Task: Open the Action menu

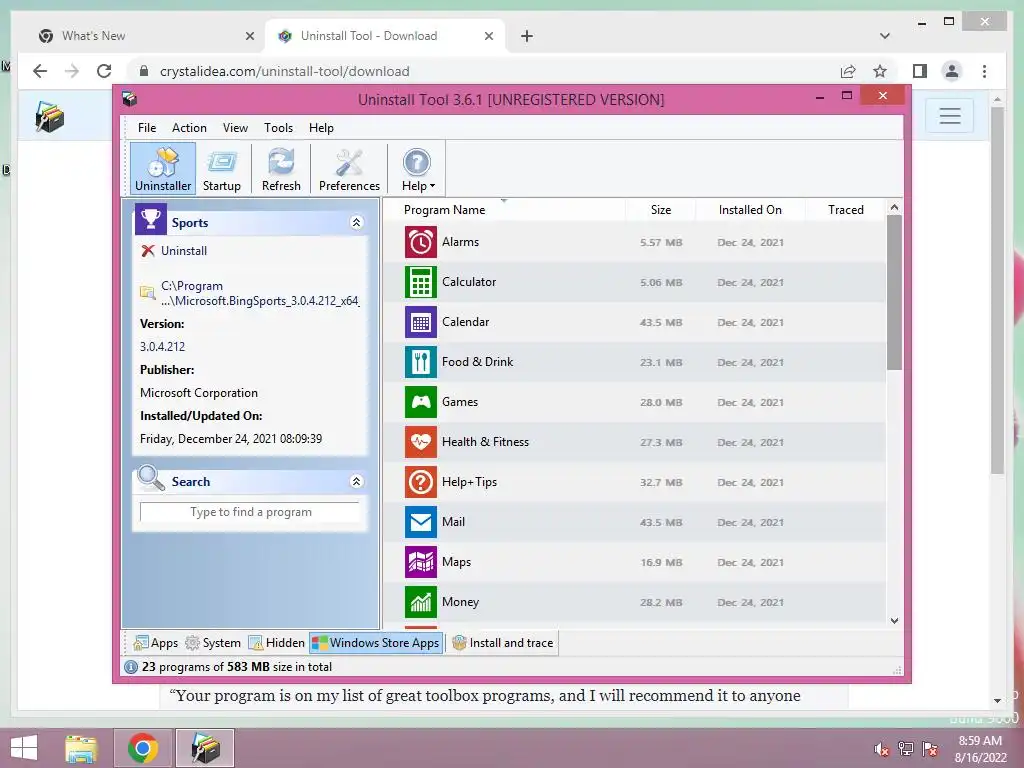Action: point(189,128)
